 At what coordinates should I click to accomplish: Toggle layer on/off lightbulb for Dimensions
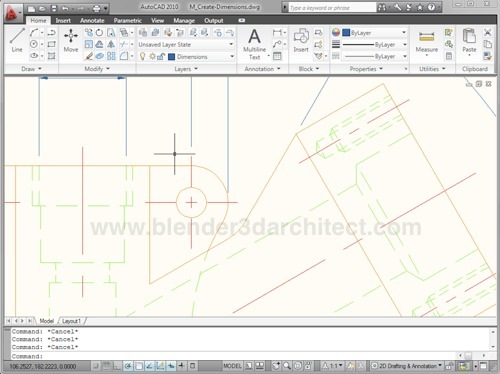(142, 56)
